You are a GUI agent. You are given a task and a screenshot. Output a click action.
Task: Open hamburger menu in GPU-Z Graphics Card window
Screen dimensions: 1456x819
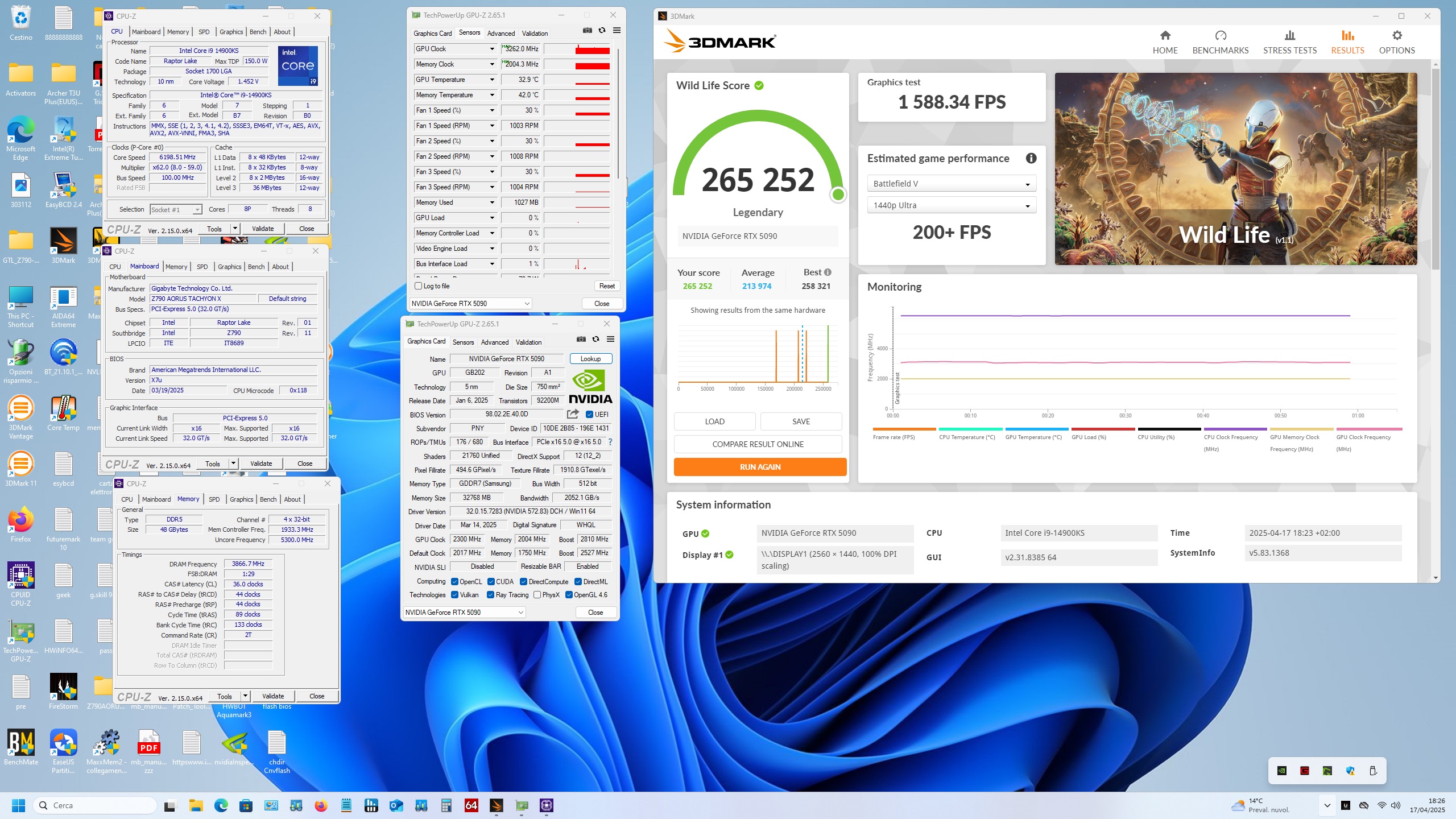610,339
